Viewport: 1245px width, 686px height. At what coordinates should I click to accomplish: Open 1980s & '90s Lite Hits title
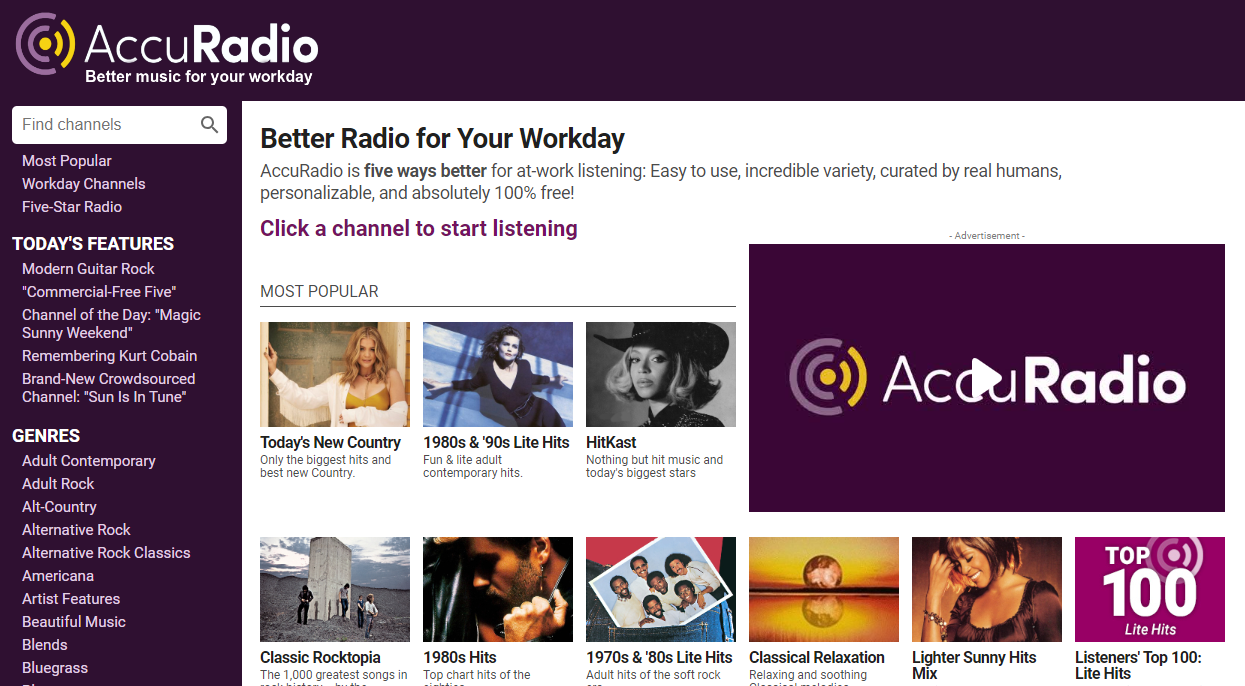[496, 442]
